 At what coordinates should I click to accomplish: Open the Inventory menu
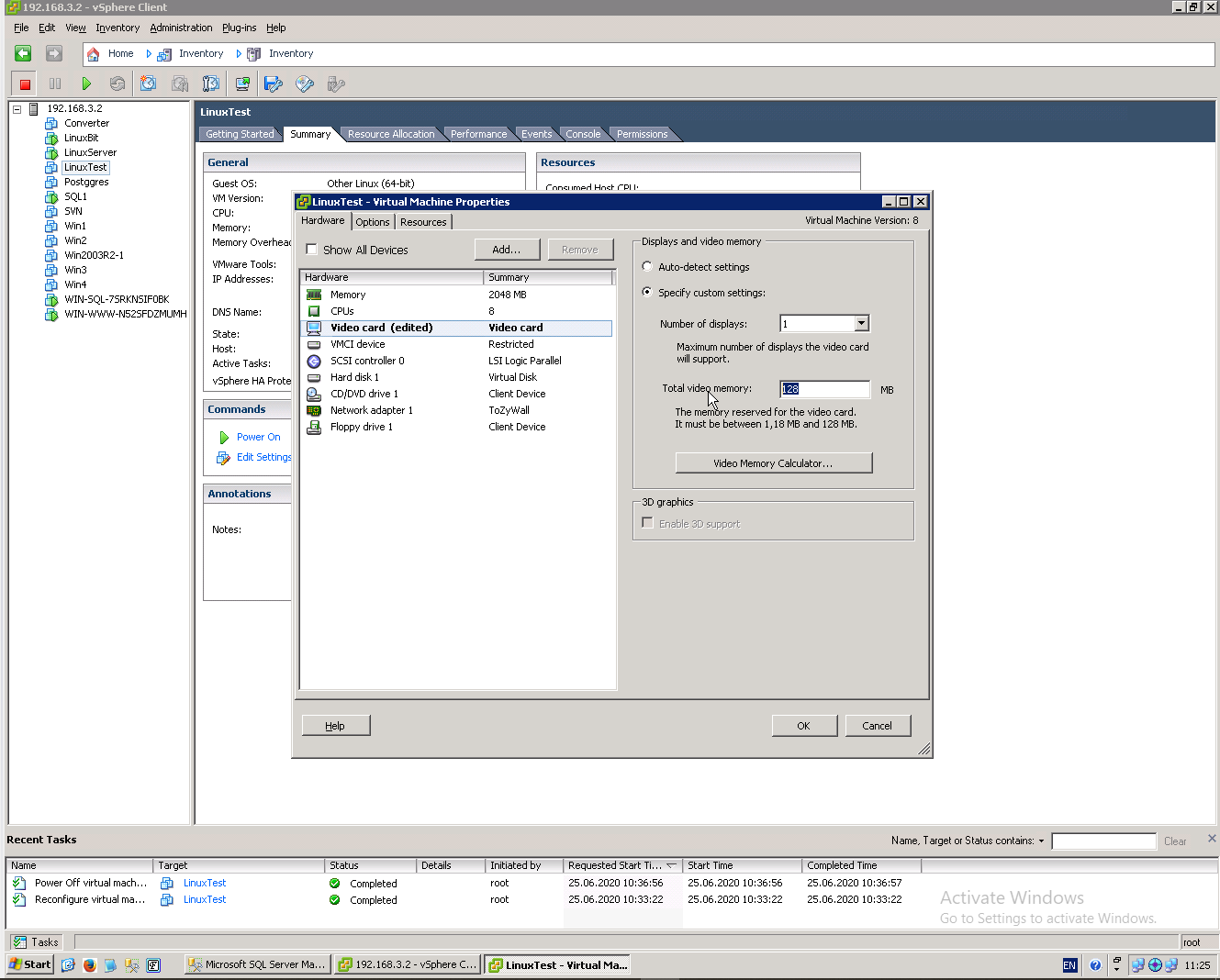[118, 28]
